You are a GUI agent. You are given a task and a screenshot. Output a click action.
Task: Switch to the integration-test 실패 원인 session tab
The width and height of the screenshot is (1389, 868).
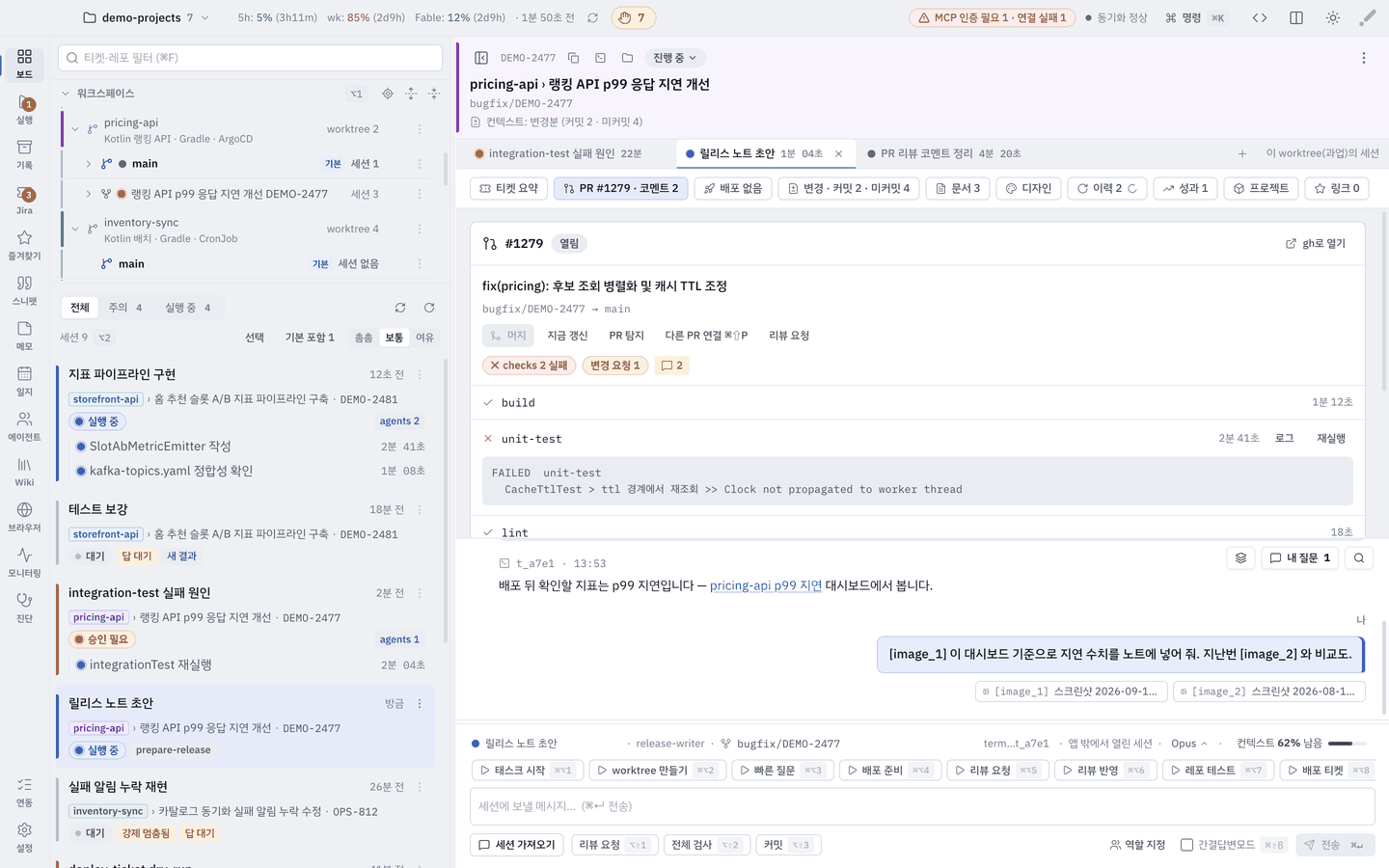[x=558, y=153]
